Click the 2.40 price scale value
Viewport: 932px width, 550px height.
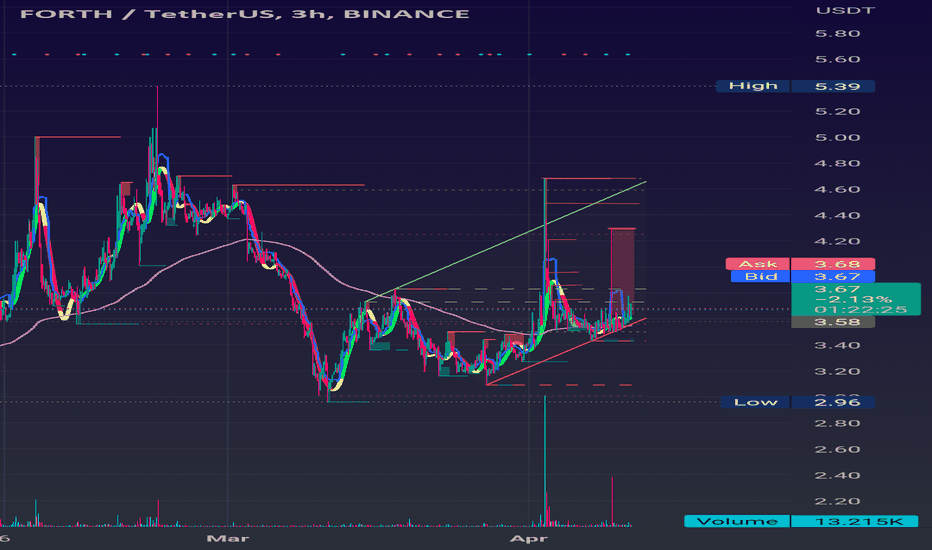tap(837, 475)
